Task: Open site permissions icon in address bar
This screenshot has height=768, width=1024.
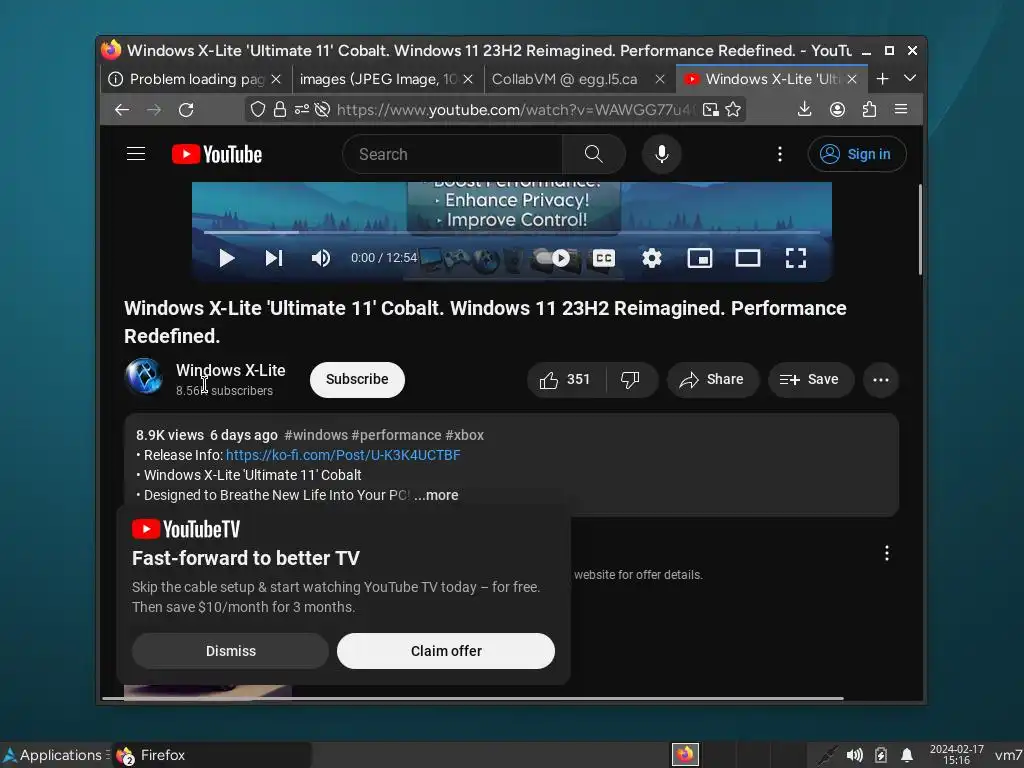Action: coord(301,110)
